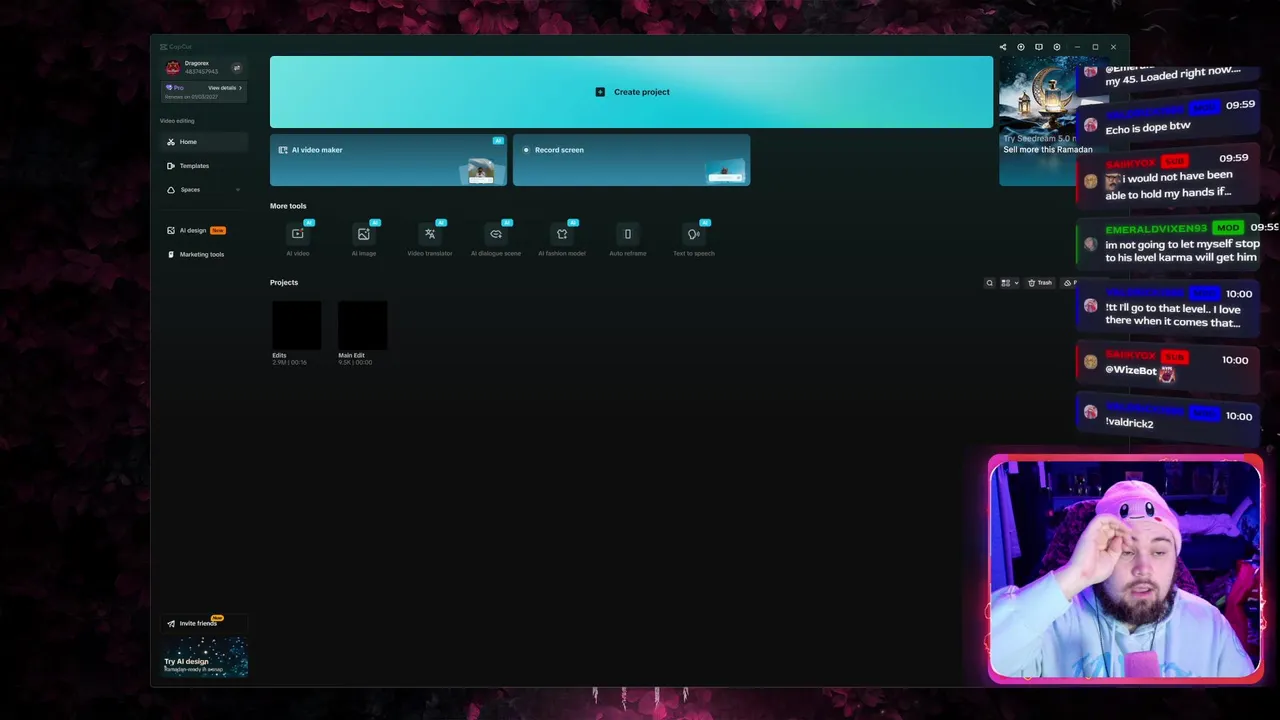1280x720 pixels.
Task: Click the CapCut logo in title bar
Action: tap(176, 47)
